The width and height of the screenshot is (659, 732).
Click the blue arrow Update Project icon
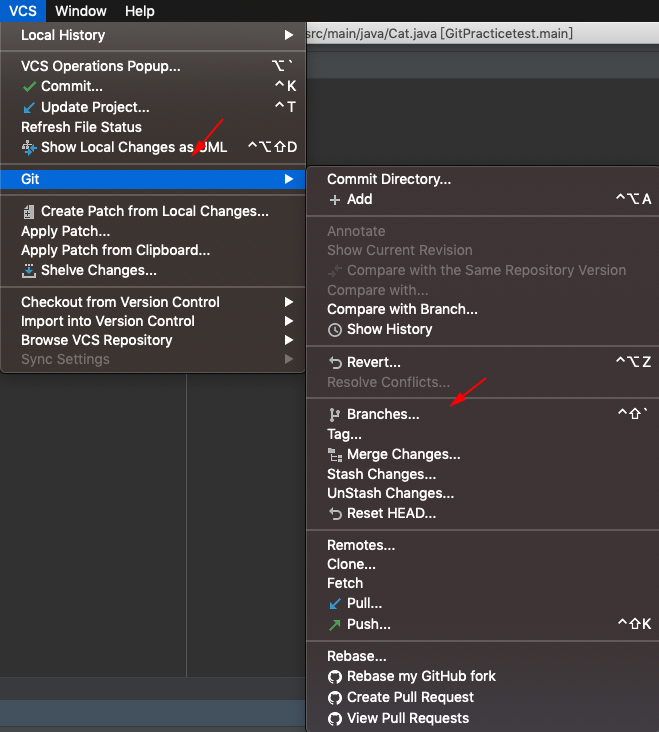coord(29,108)
